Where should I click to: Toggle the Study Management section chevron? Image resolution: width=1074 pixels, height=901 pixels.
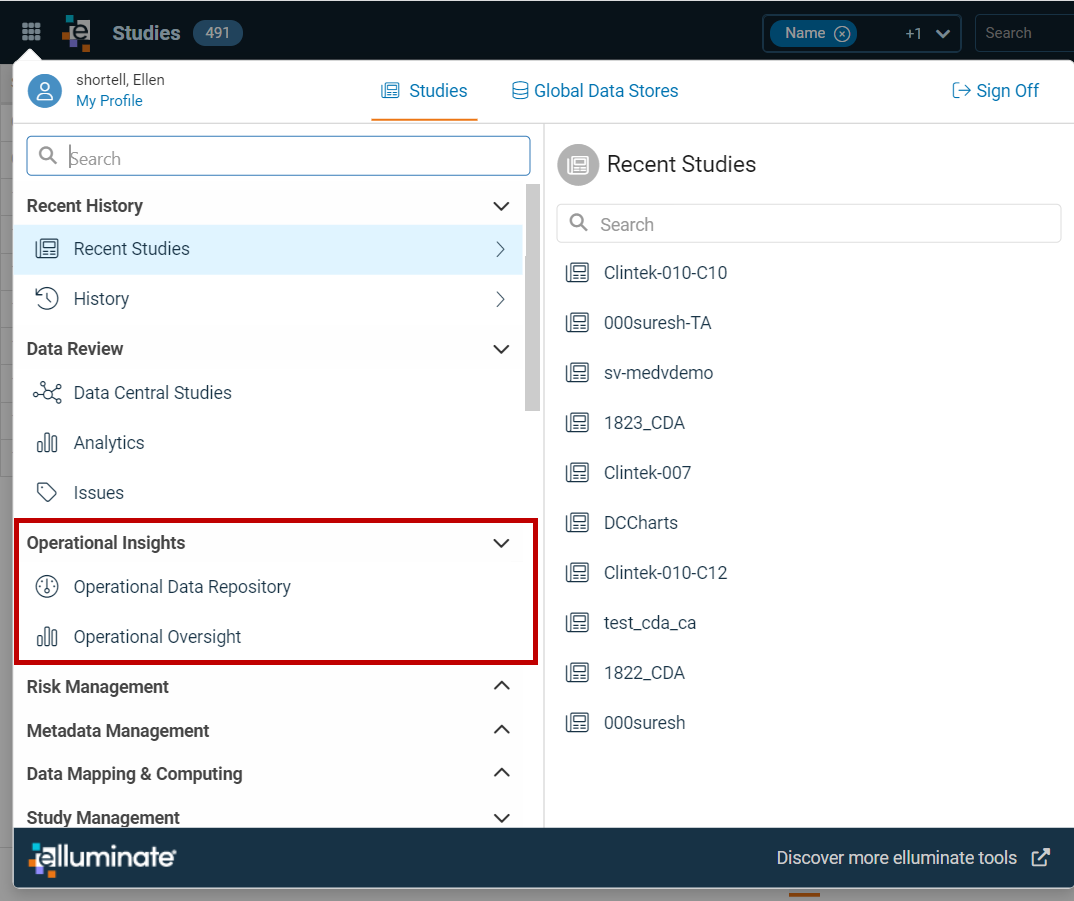coord(501,818)
